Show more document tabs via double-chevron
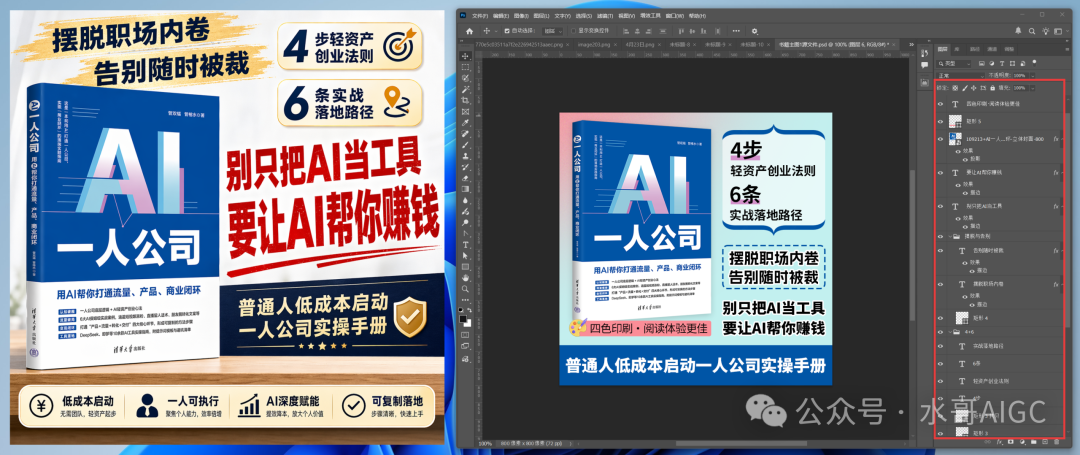Screen dimensions: 1080x455 911,45
